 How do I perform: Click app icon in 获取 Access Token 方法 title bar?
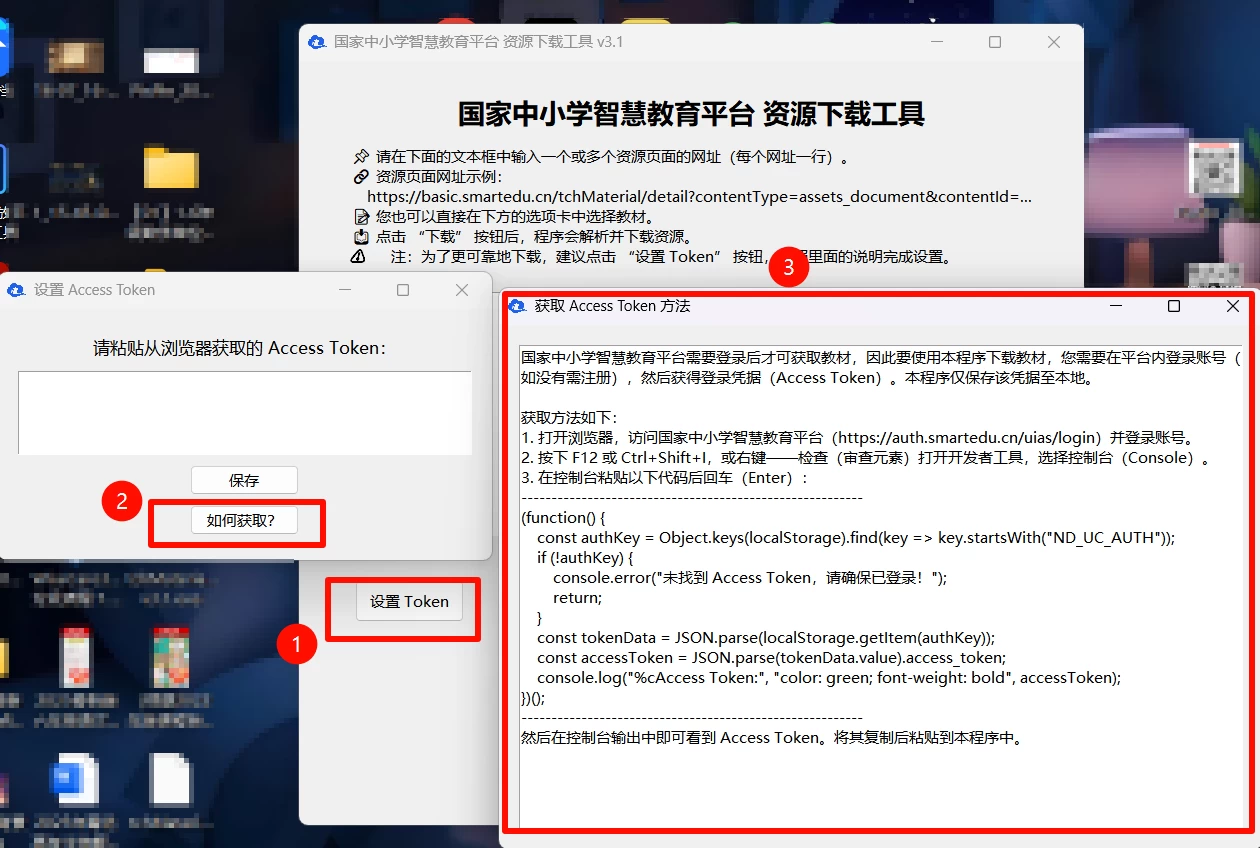click(x=517, y=306)
